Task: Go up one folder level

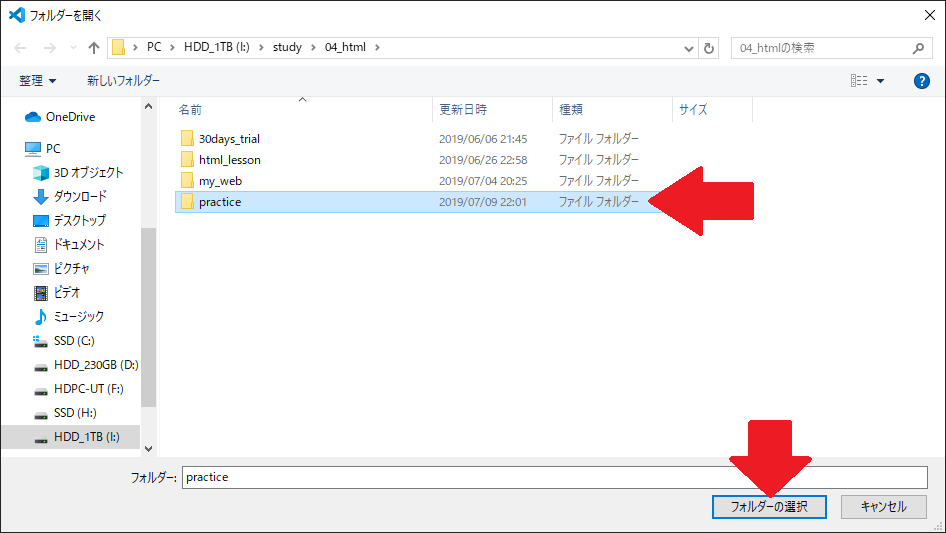Action: 94,48
